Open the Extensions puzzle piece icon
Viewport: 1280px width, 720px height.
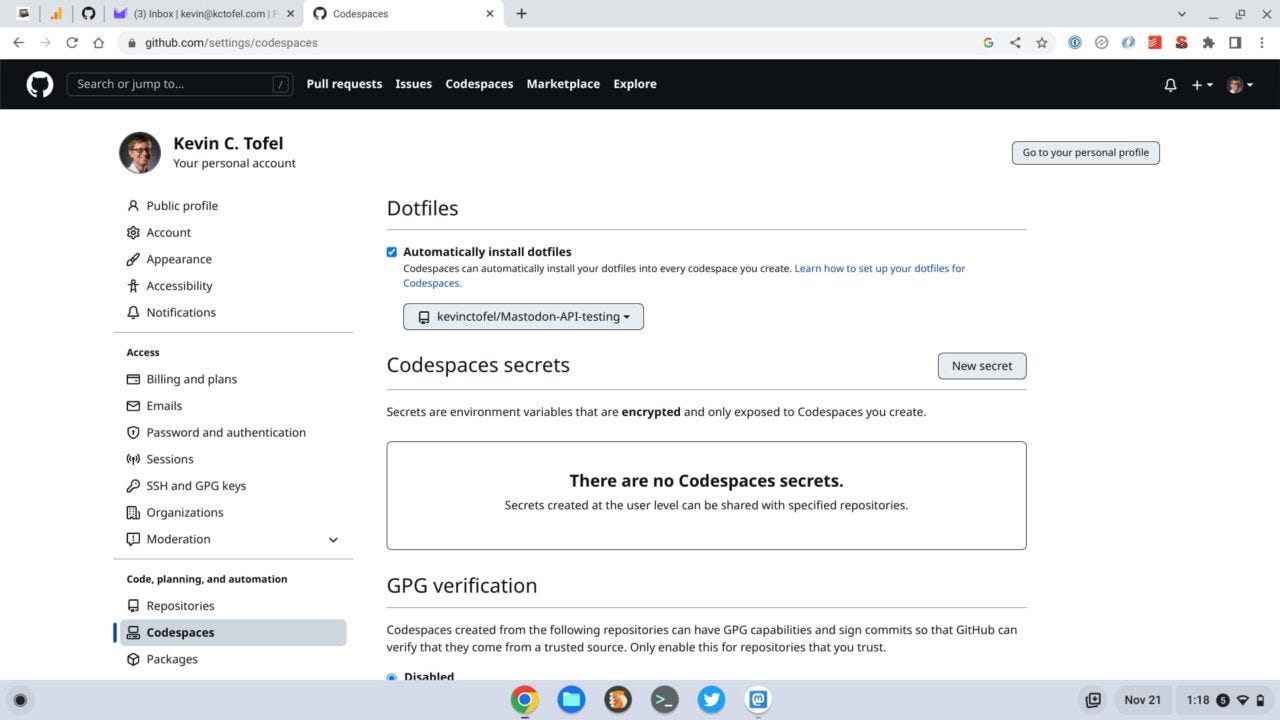(1208, 43)
